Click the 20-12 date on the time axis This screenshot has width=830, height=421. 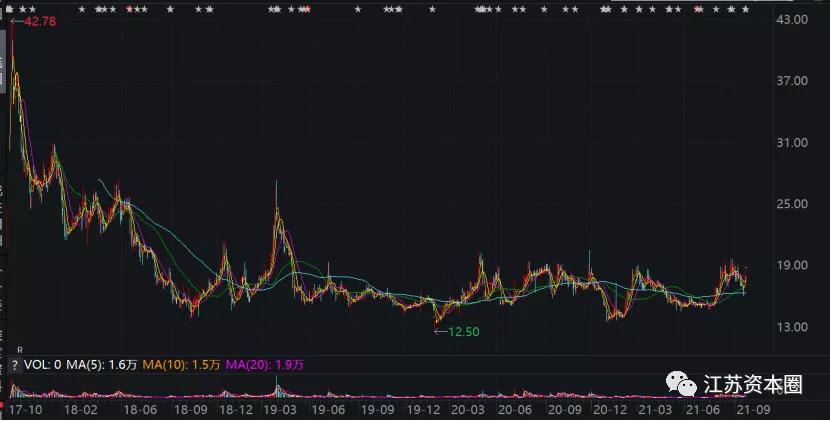click(610, 410)
